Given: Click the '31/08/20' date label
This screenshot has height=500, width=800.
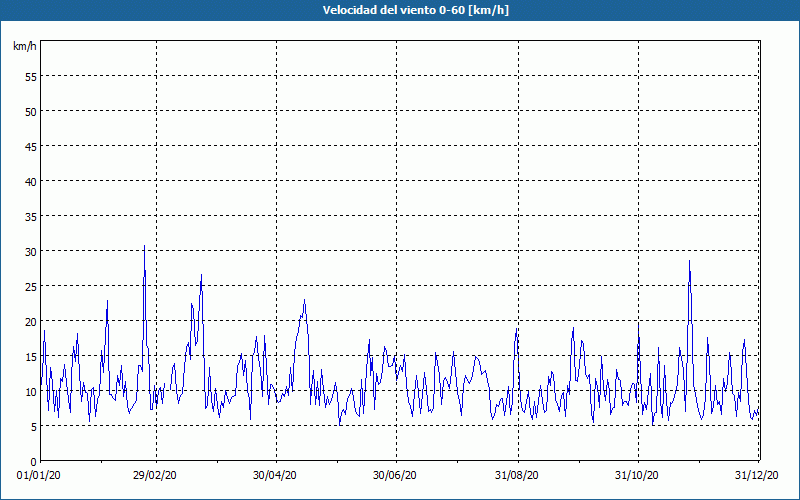Looking at the screenshot, I should 516,475.
